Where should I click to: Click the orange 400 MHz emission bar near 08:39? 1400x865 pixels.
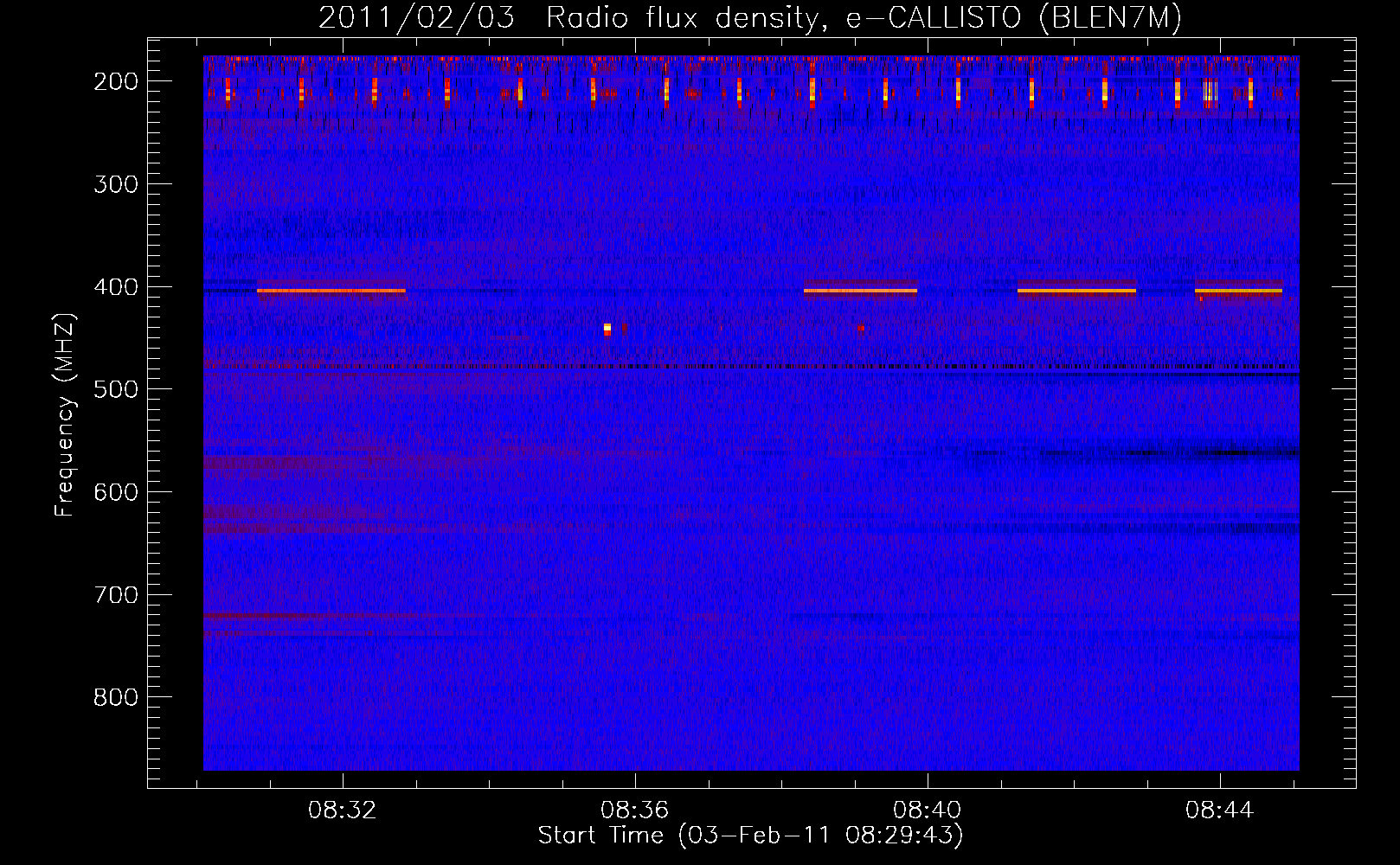coord(860,291)
